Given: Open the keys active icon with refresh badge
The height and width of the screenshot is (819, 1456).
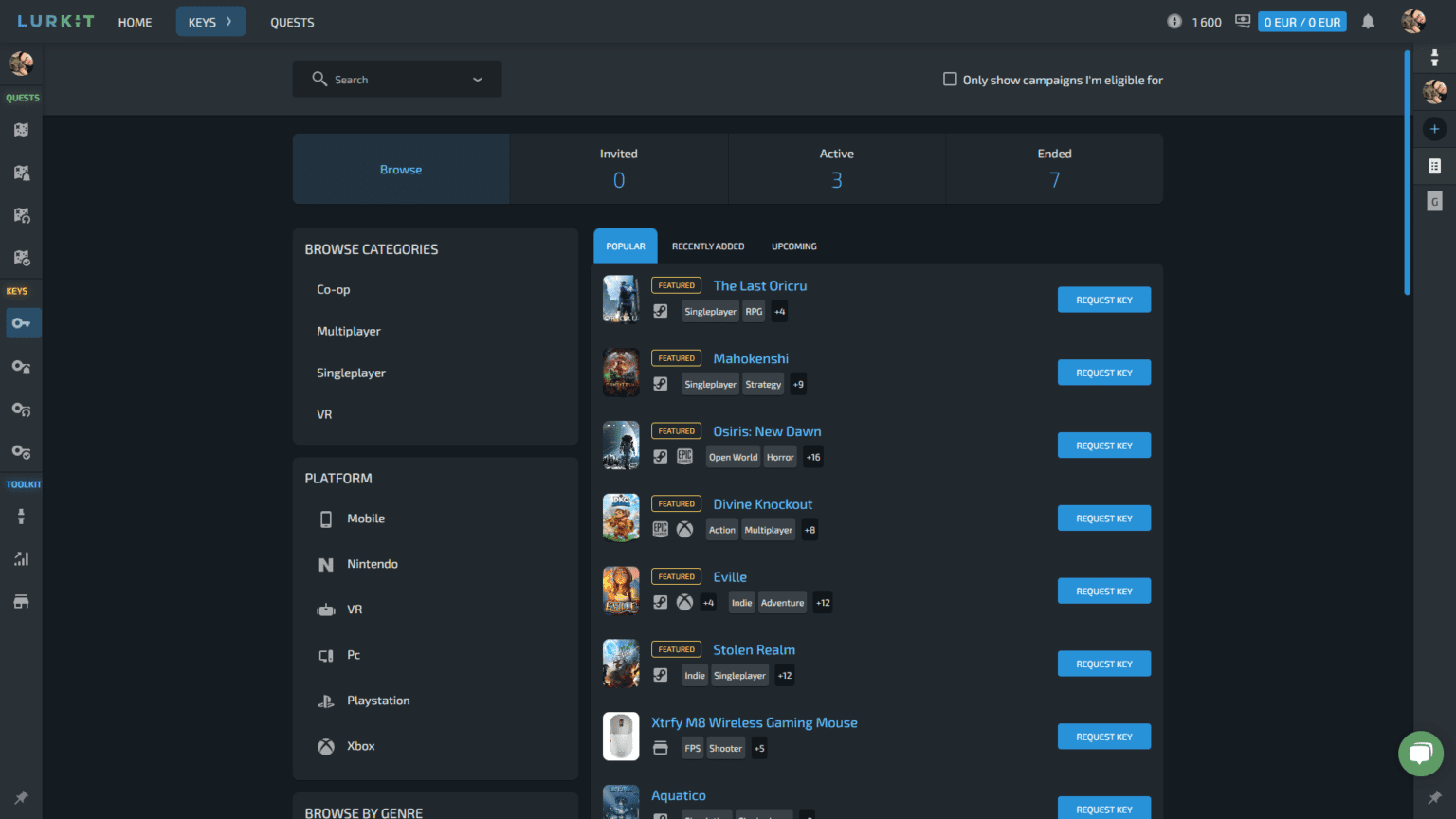Looking at the screenshot, I should pos(21,409).
